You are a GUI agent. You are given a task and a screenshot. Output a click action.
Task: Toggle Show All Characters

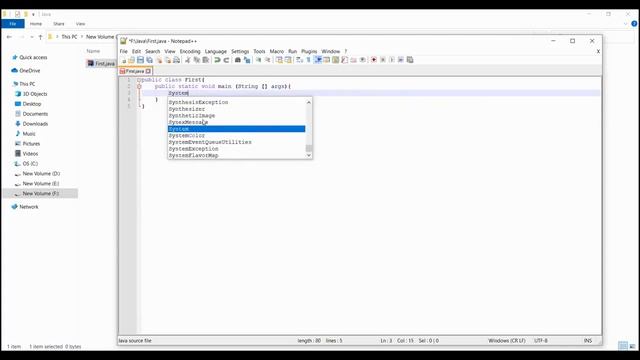pos(308,60)
